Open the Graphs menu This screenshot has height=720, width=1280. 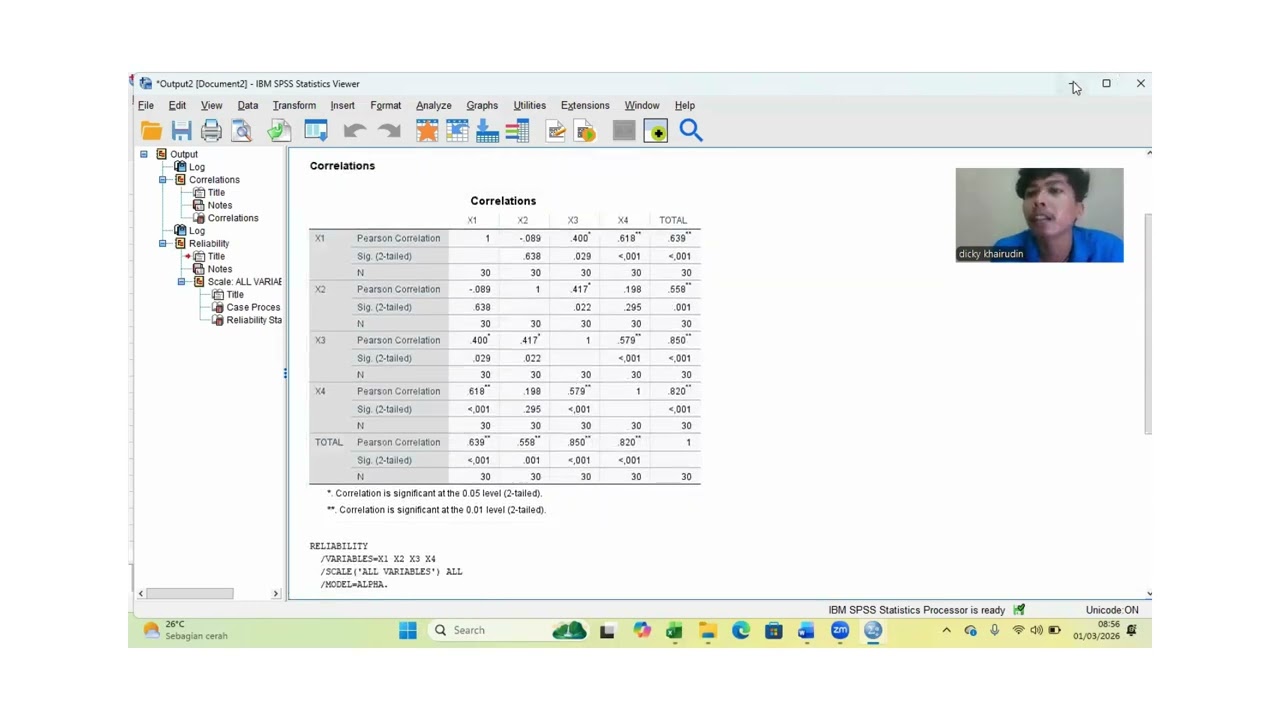coord(481,105)
